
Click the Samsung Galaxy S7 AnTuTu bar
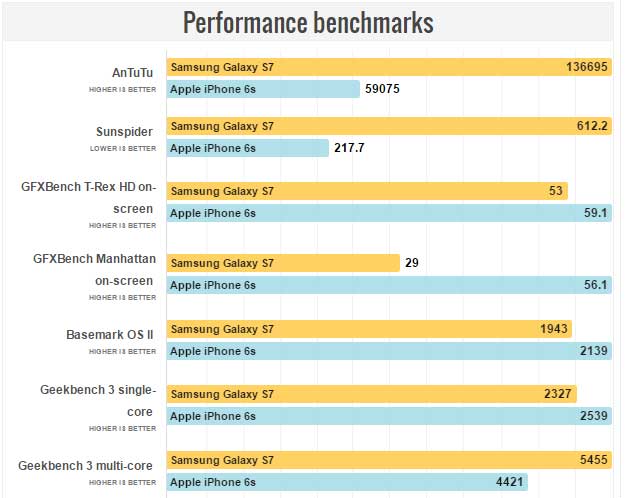(389, 67)
